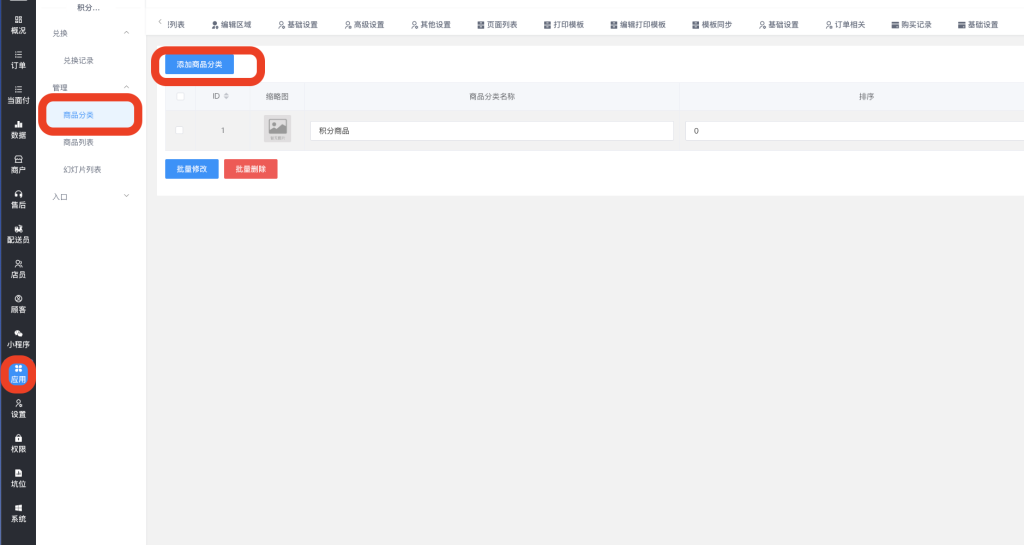Select the 商户 merchant sidebar icon
Screen dimensions: 1024x545
pos(18,164)
